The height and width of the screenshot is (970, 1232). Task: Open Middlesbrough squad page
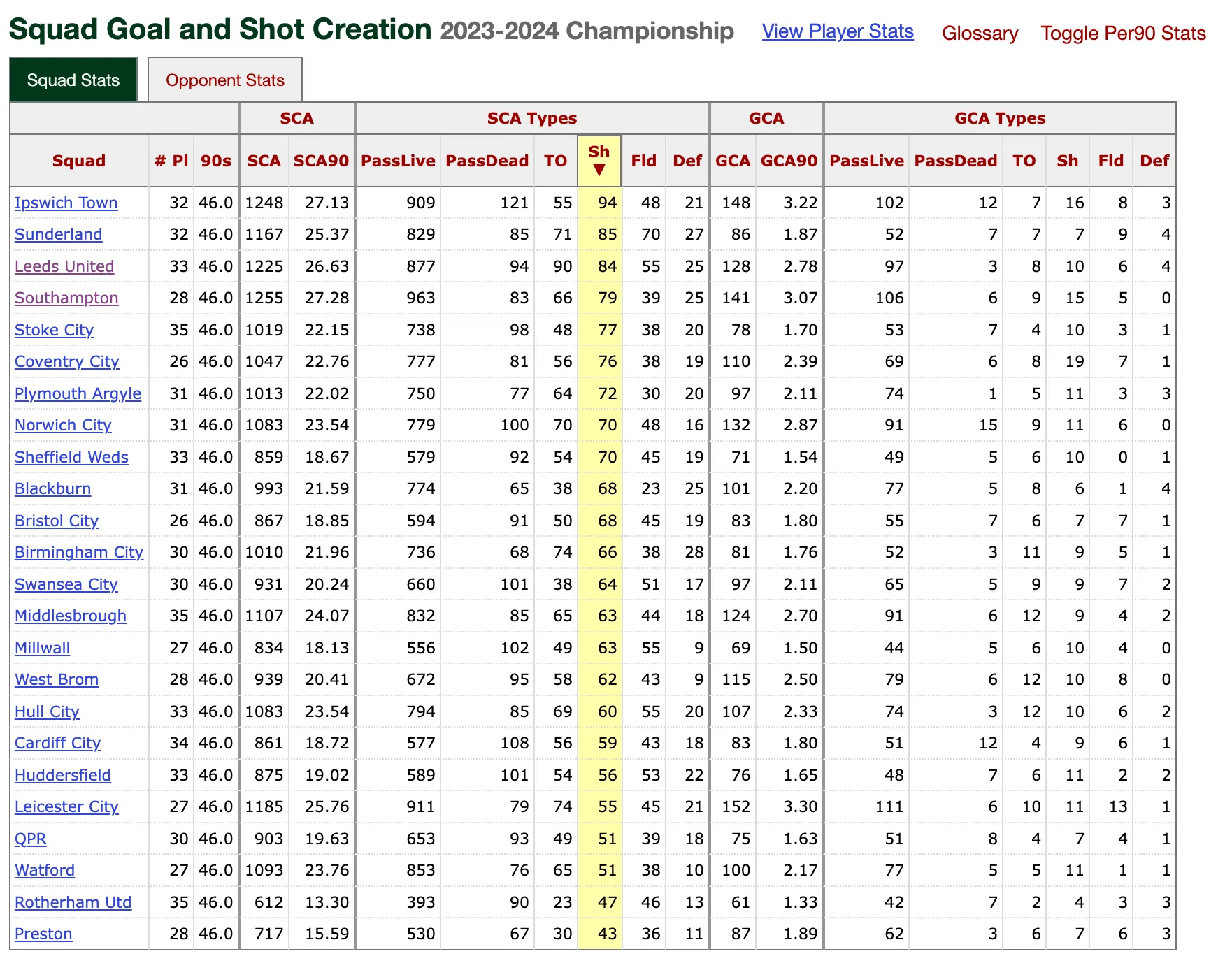click(71, 616)
